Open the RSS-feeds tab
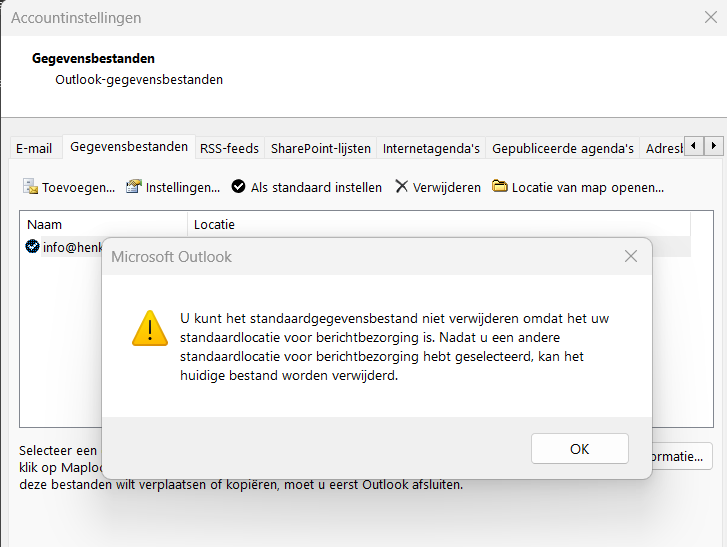This screenshot has height=547, width=727. pos(229,148)
